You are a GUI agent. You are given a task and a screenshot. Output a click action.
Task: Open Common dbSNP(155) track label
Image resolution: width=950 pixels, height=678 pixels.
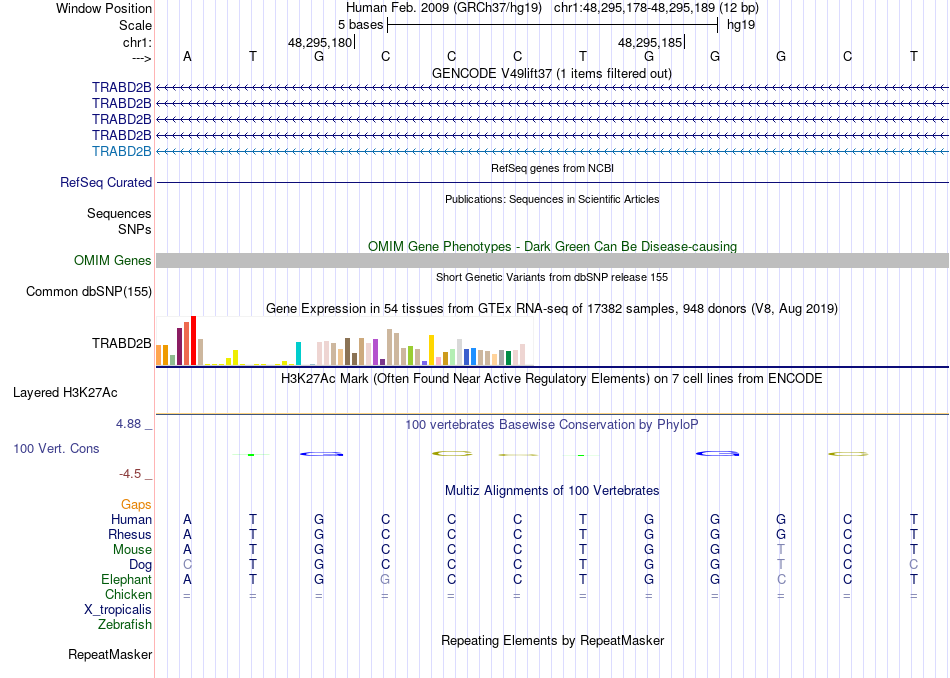[x=89, y=291]
